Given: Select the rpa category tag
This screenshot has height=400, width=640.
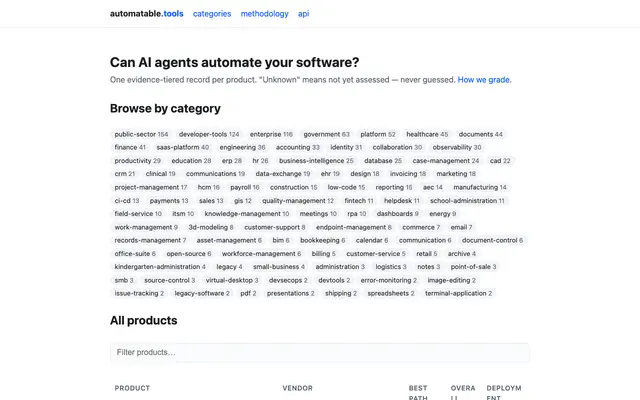Looking at the screenshot, I should pyautogui.click(x=357, y=214).
